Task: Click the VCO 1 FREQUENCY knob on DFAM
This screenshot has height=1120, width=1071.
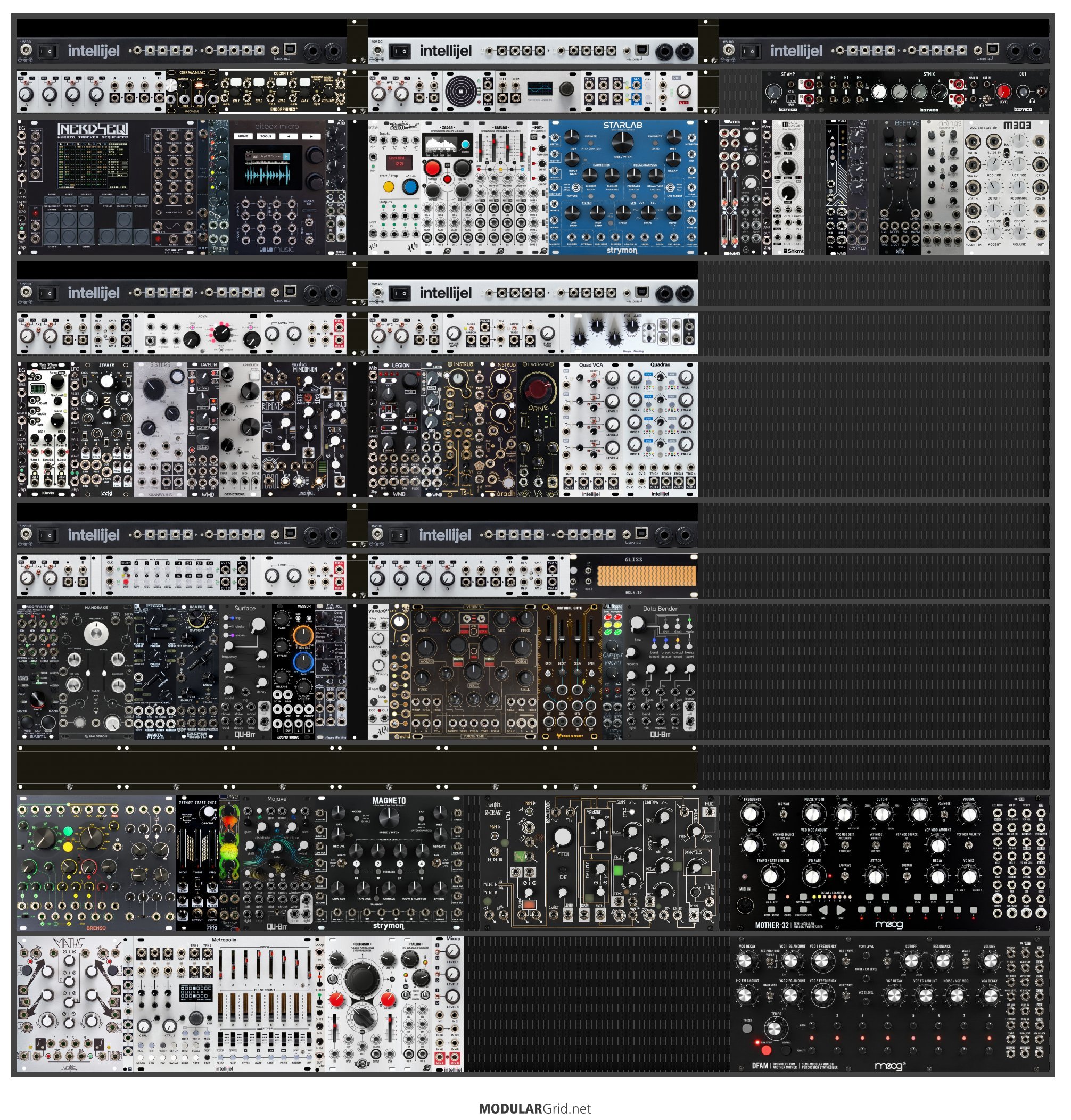Action: (x=822, y=961)
